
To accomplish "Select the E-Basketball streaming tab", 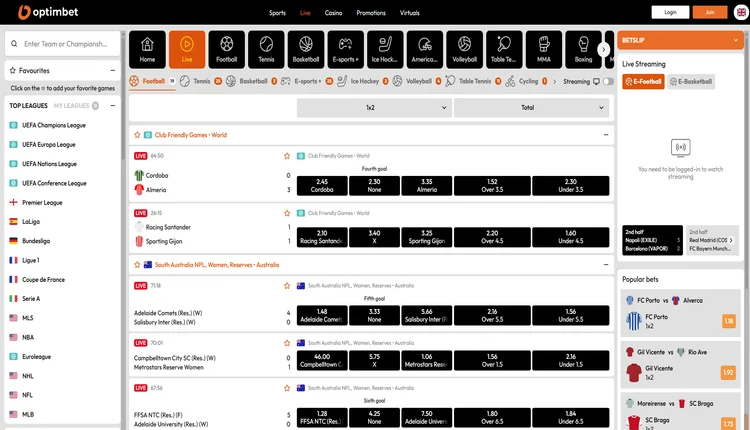I will pos(691,82).
